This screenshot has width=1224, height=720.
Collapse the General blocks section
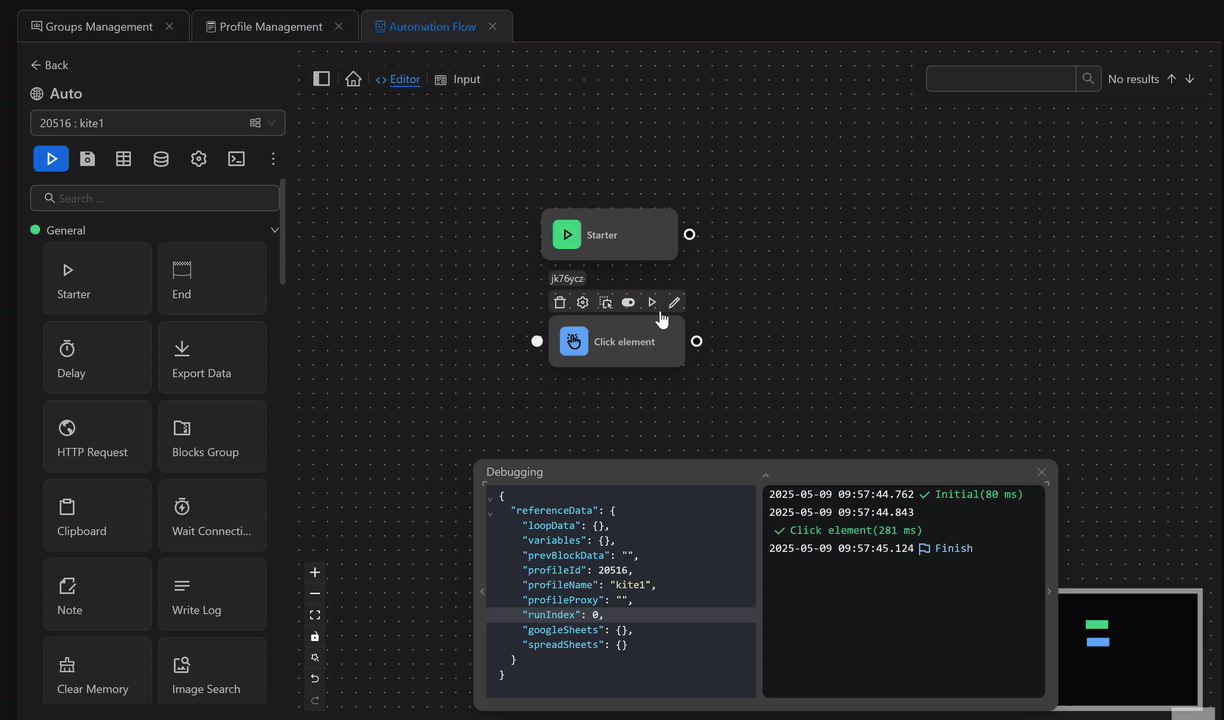click(x=274, y=230)
